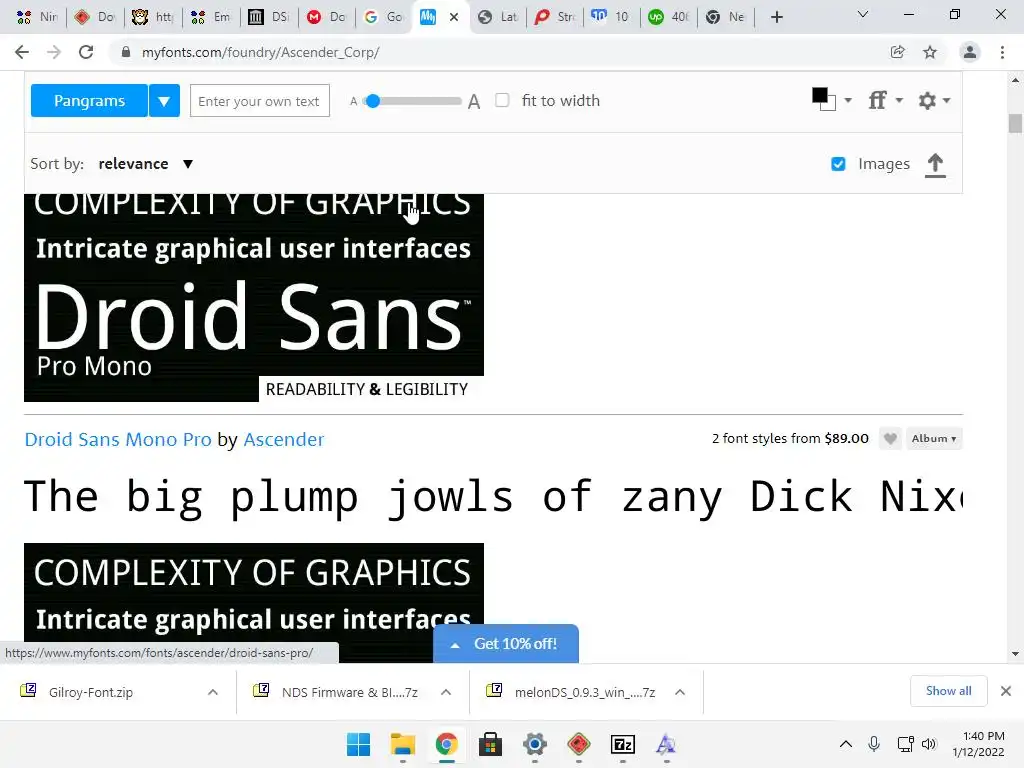Click the upload arrow icon next to Images

coord(935,165)
